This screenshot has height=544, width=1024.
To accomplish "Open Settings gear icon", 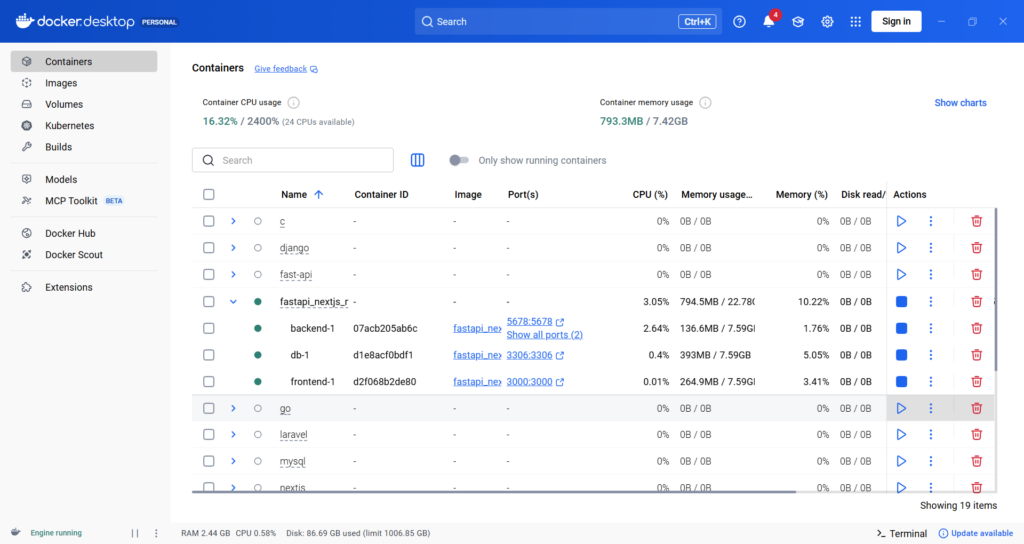I will [827, 22].
